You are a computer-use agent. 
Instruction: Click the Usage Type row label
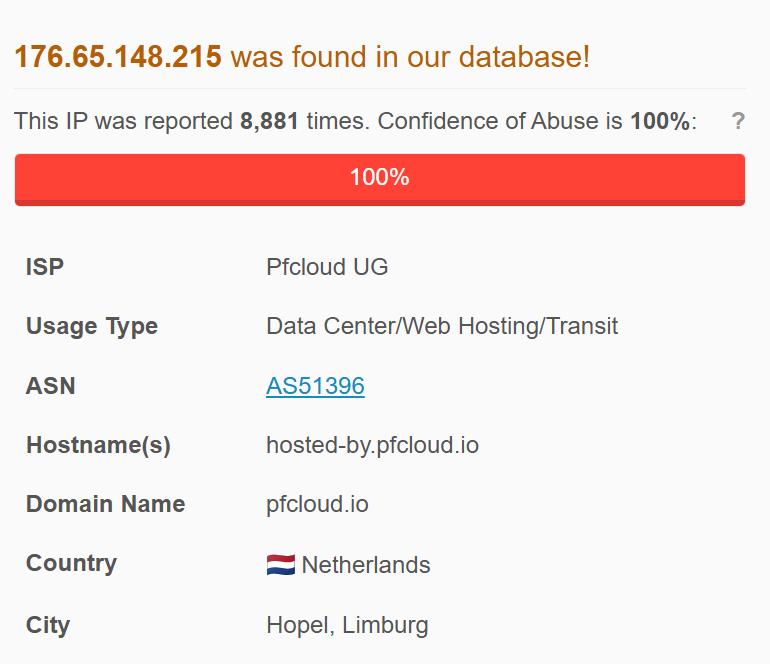click(91, 326)
